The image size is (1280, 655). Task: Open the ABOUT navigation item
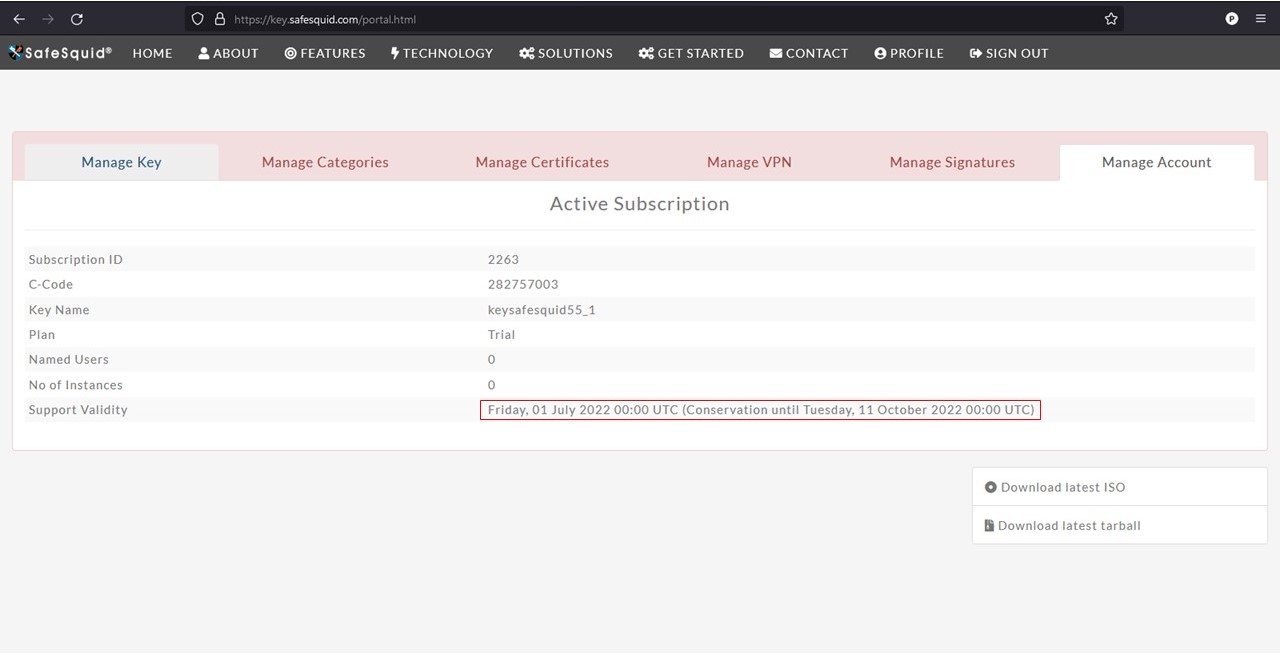click(x=228, y=53)
